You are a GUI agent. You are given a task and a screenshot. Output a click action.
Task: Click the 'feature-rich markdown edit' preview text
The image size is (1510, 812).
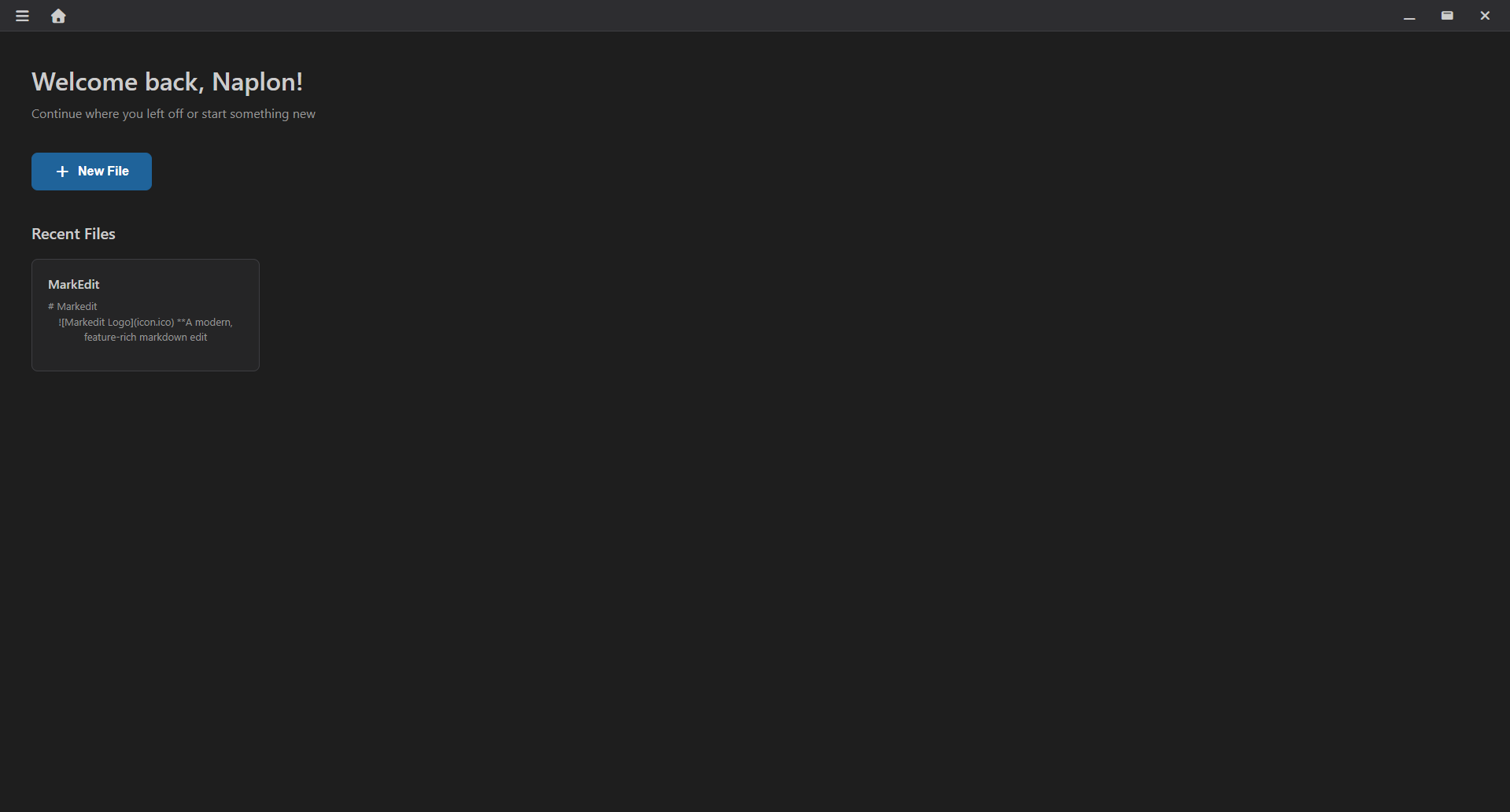point(146,337)
